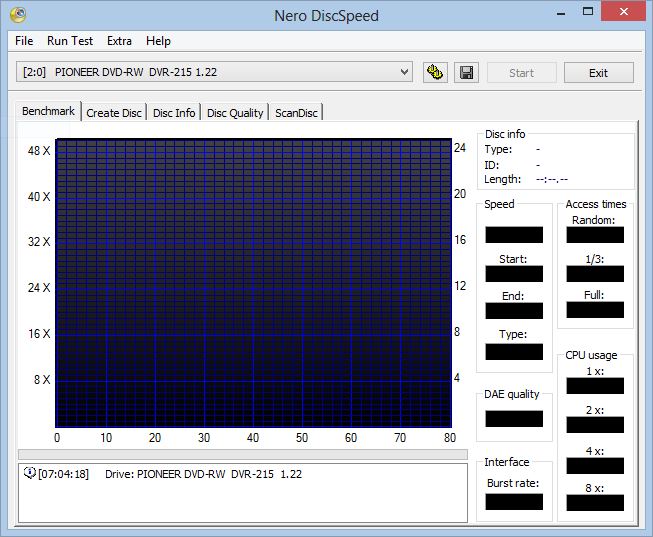Expand the PIONEER DVD-RW drive dropdown

404,72
